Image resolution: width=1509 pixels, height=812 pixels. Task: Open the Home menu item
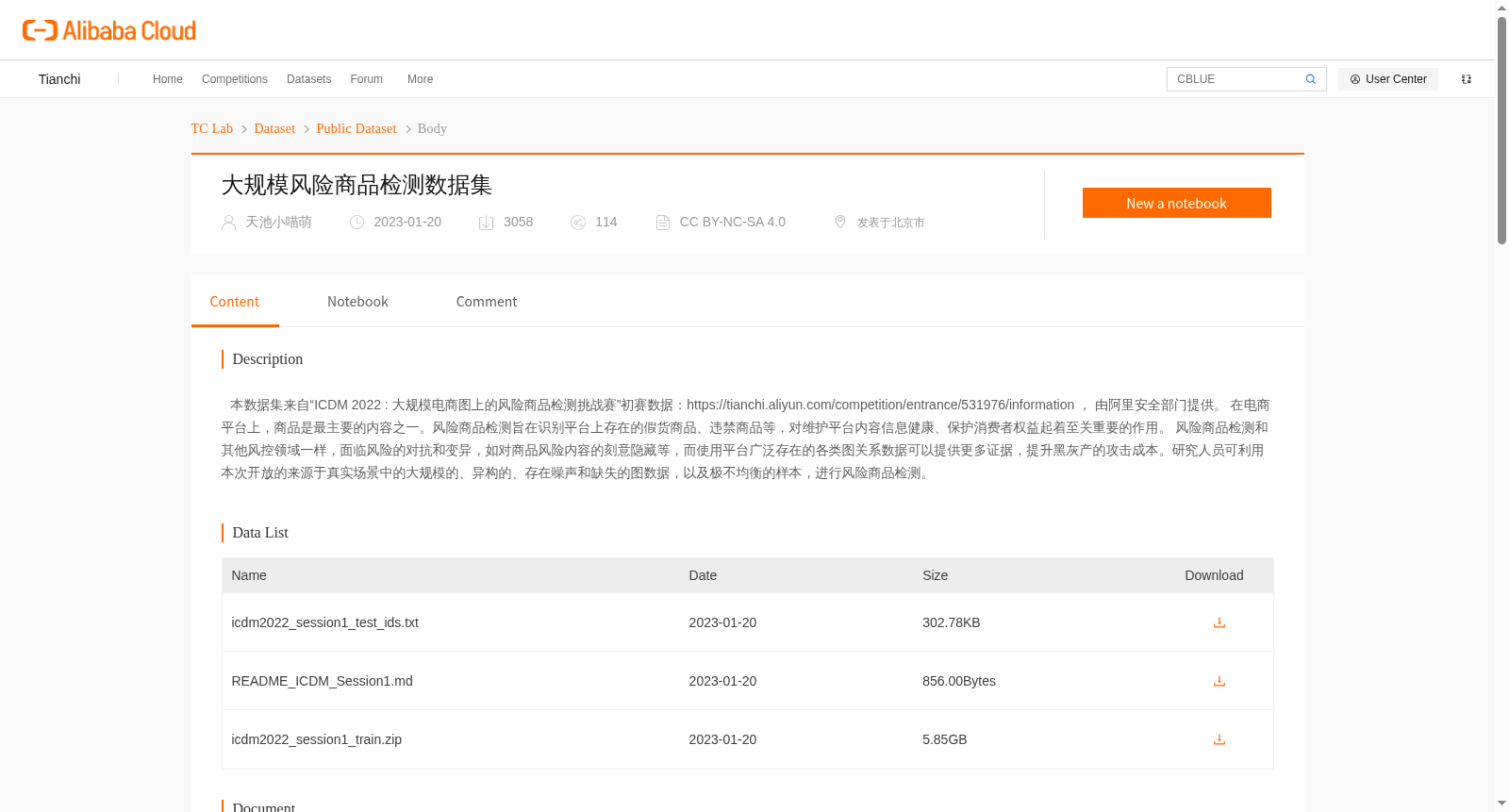click(x=168, y=79)
